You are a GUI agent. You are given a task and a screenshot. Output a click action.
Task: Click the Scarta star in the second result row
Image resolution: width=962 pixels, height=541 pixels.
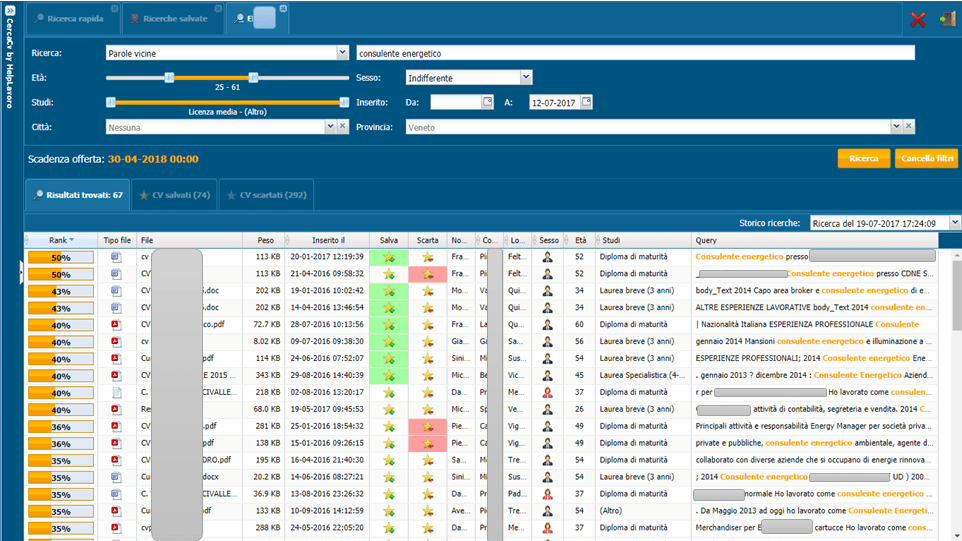[427, 274]
